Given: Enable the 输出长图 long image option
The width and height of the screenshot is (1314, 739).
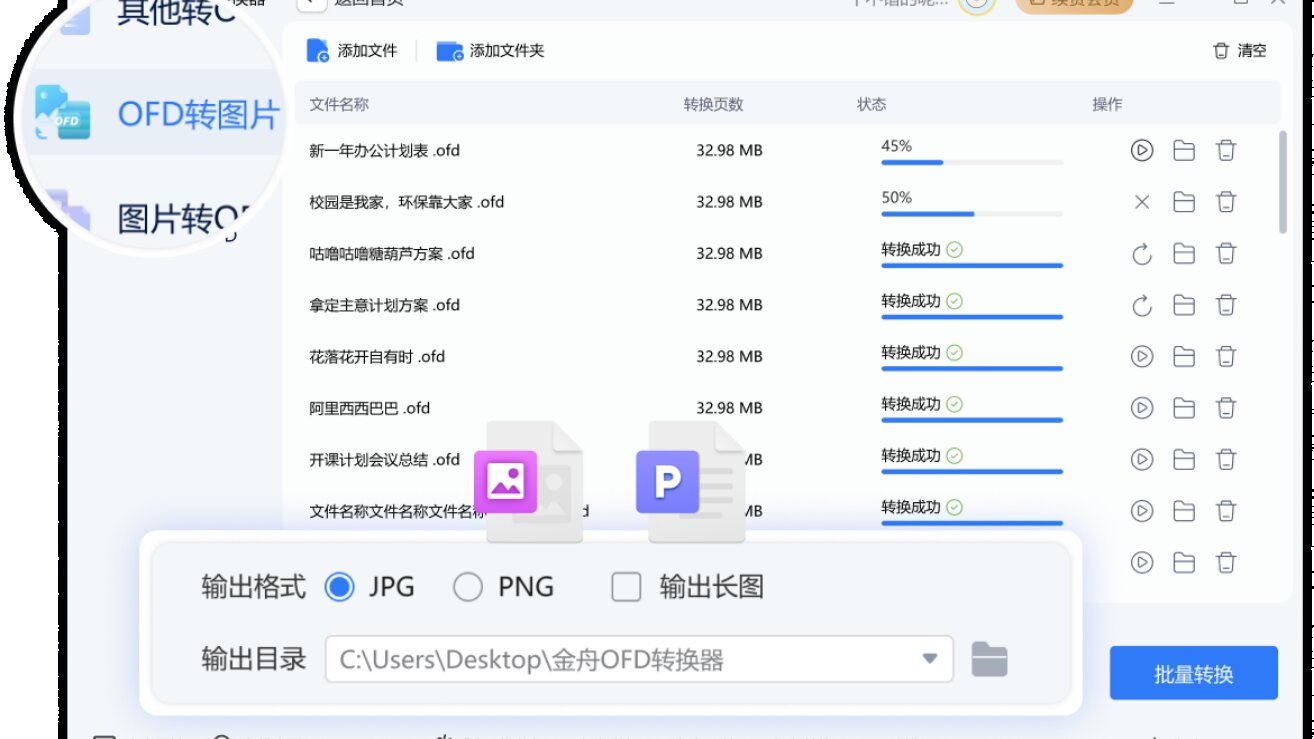Looking at the screenshot, I should point(626,588).
